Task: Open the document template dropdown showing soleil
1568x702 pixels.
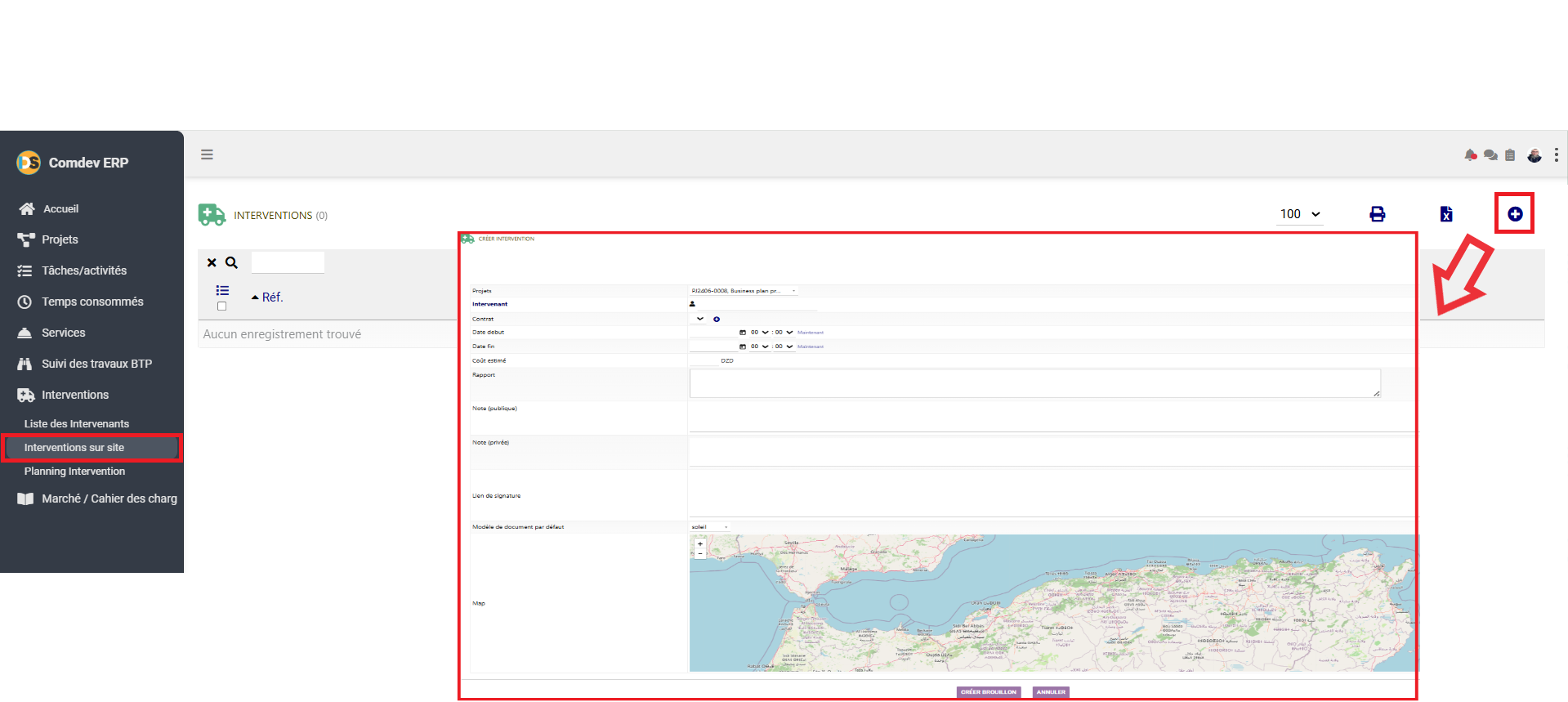Action: pyautogui.click(x=709, y=527)
